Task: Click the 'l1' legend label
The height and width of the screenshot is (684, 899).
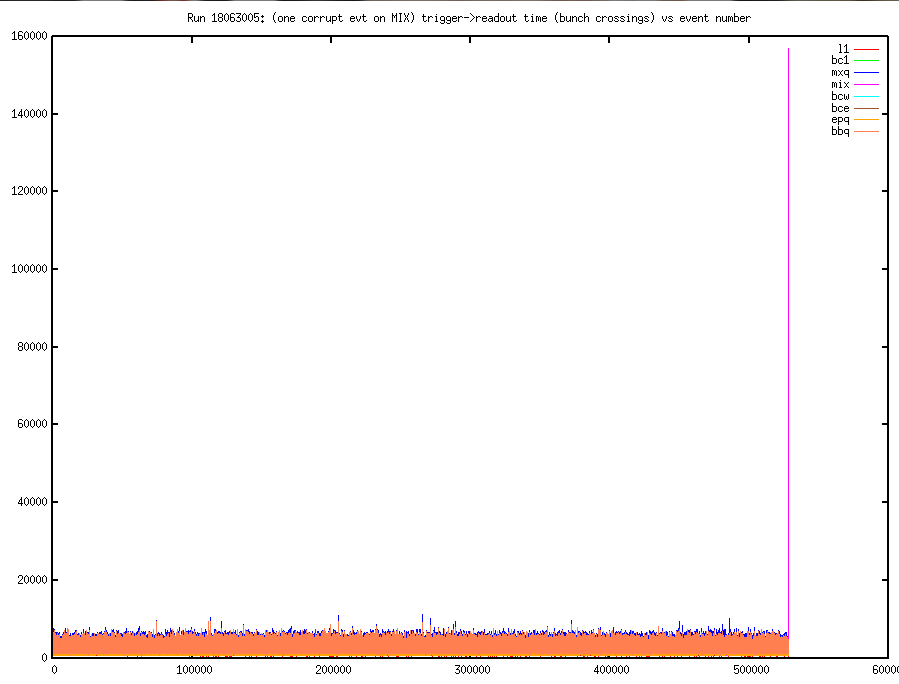Action: [x=843, y=49]
